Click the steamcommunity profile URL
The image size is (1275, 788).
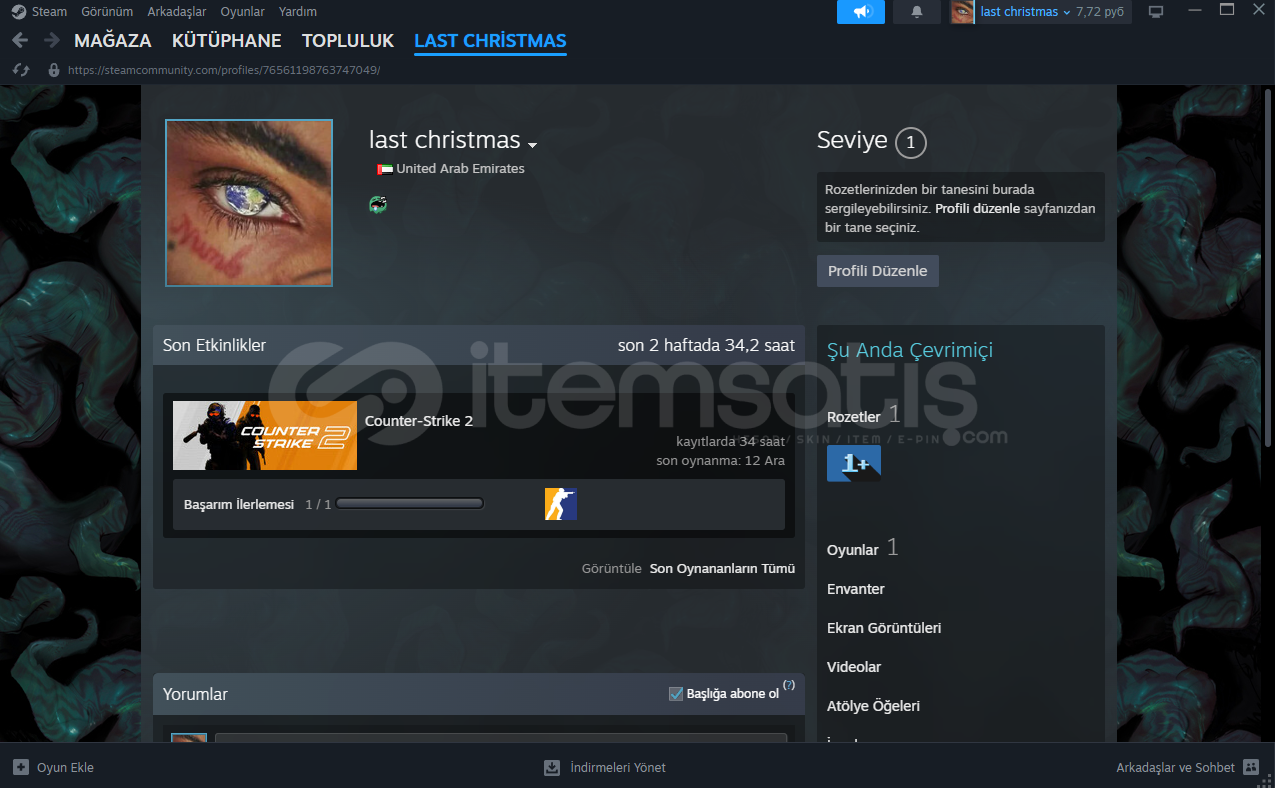pos(224,70)
